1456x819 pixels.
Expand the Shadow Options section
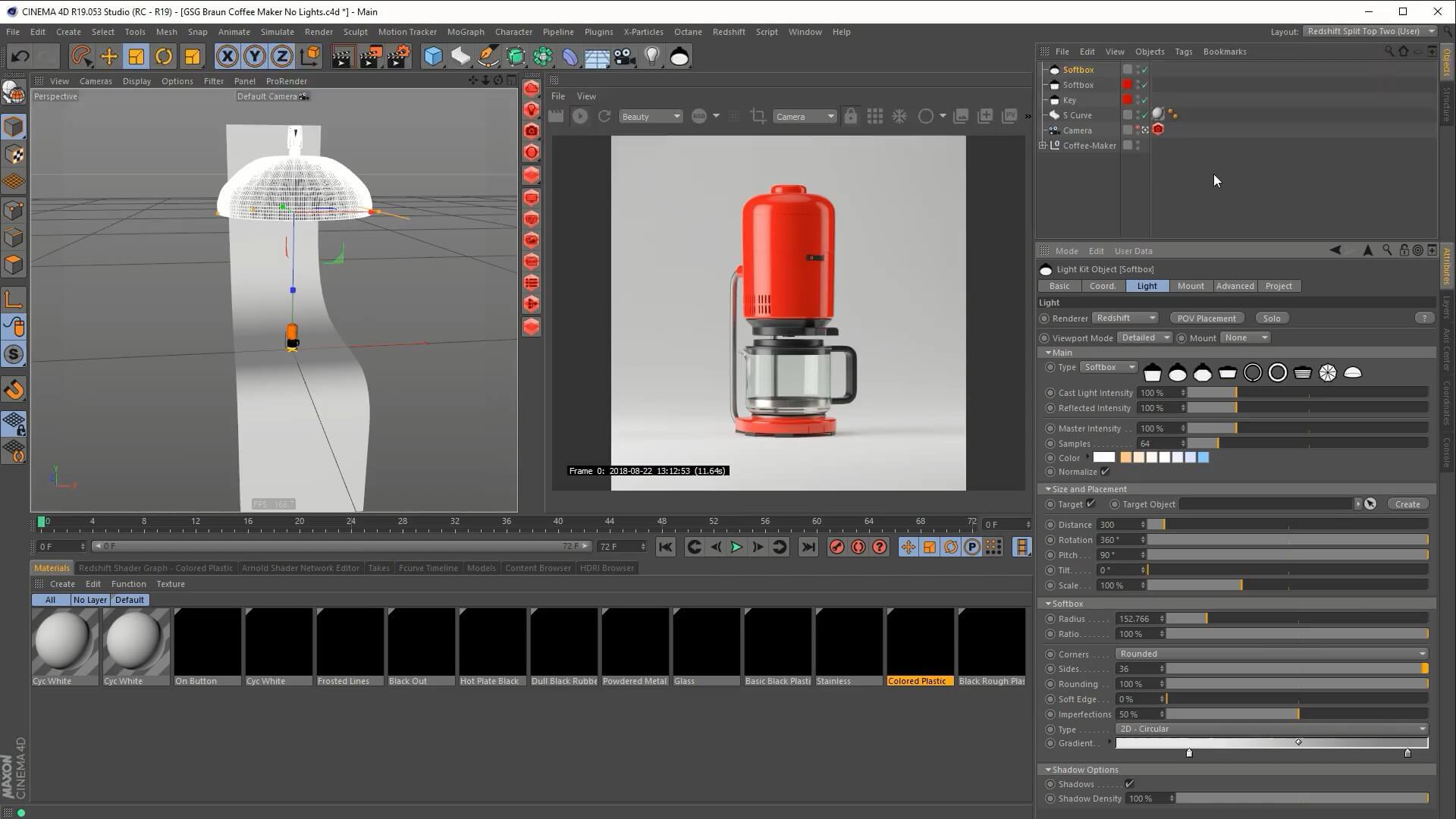click(x=1048, y=769)
